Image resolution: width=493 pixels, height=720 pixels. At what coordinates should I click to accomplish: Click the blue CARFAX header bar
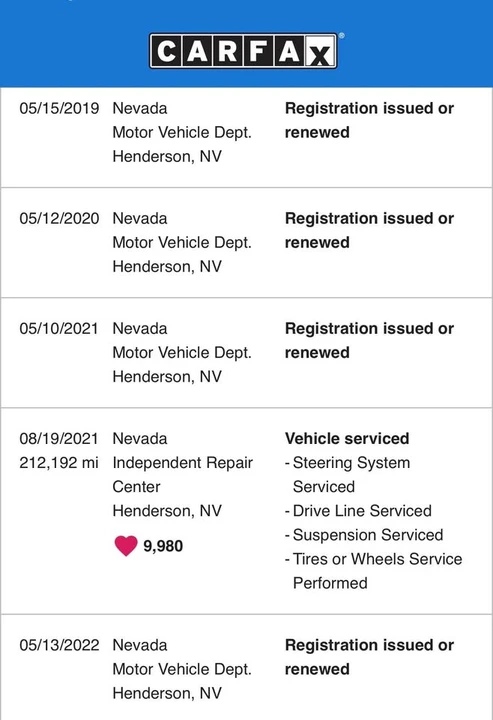coord(246,44)
